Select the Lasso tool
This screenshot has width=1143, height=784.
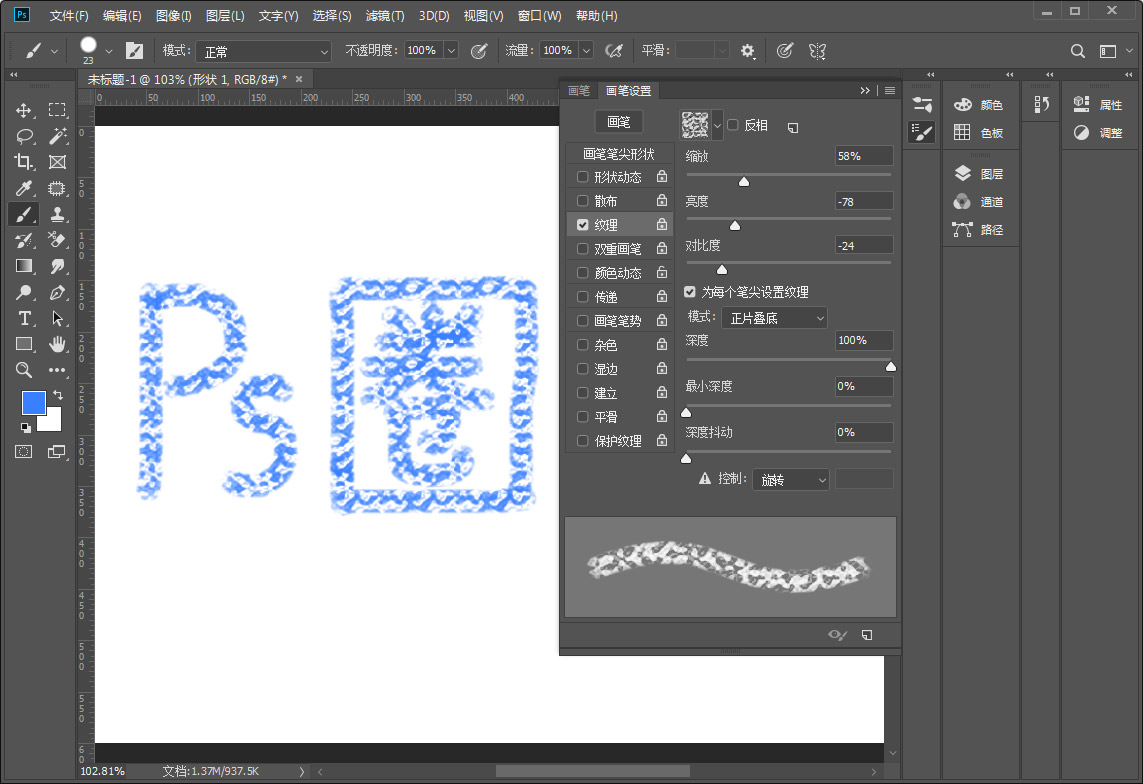pyautogui.click(x=23, y=136)
